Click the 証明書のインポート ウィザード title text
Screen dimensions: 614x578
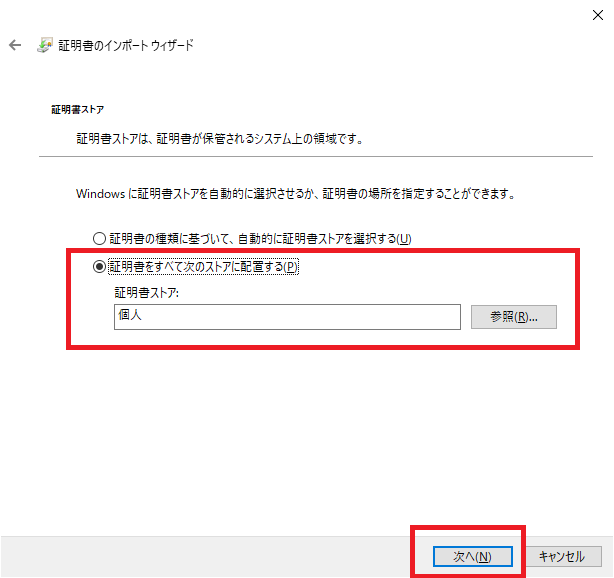point(126,45)
